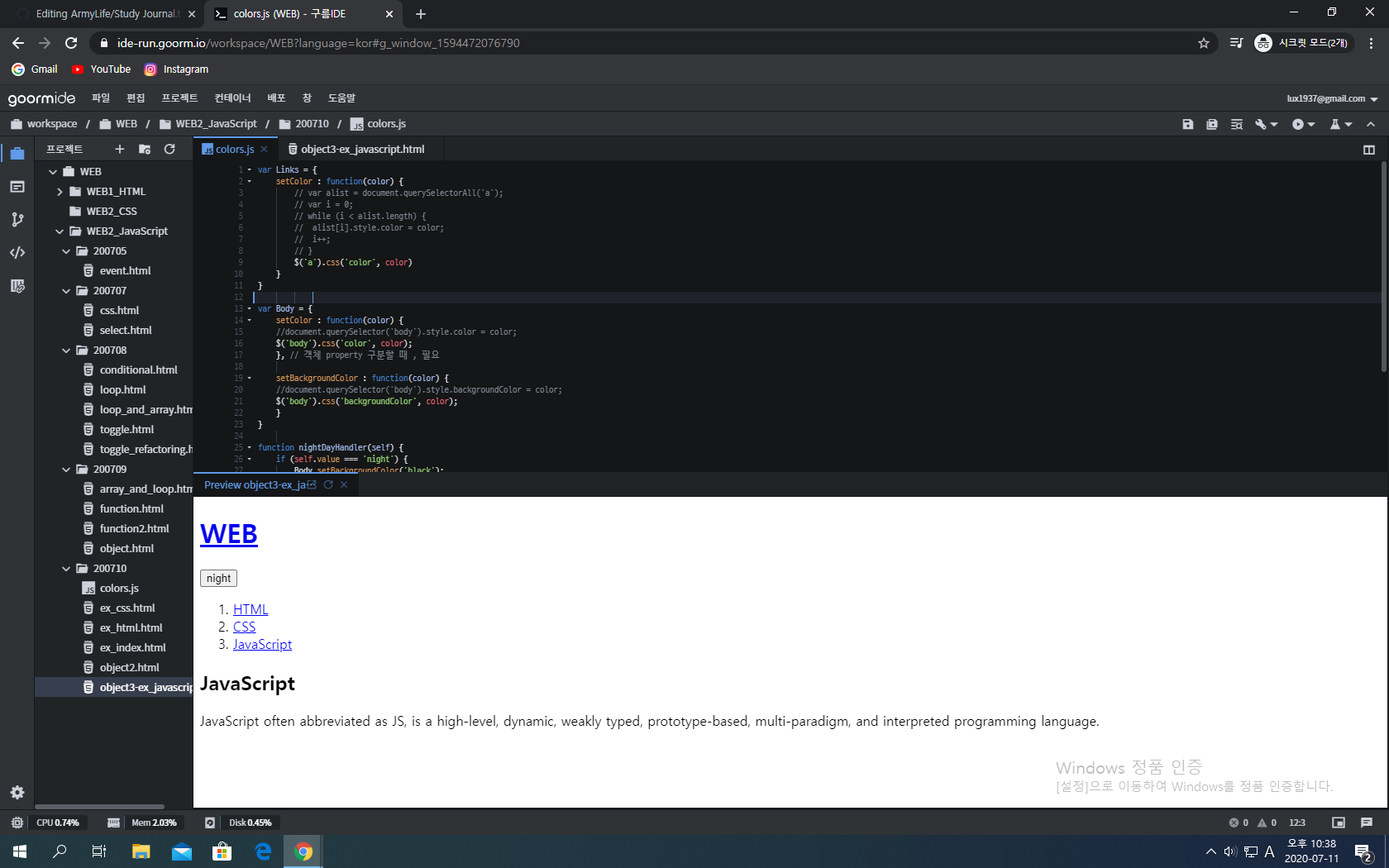This screenshot has width=1389, height=868.
Task: Click the project panel horizontal scrollbar
Action: tap(99, 806)
